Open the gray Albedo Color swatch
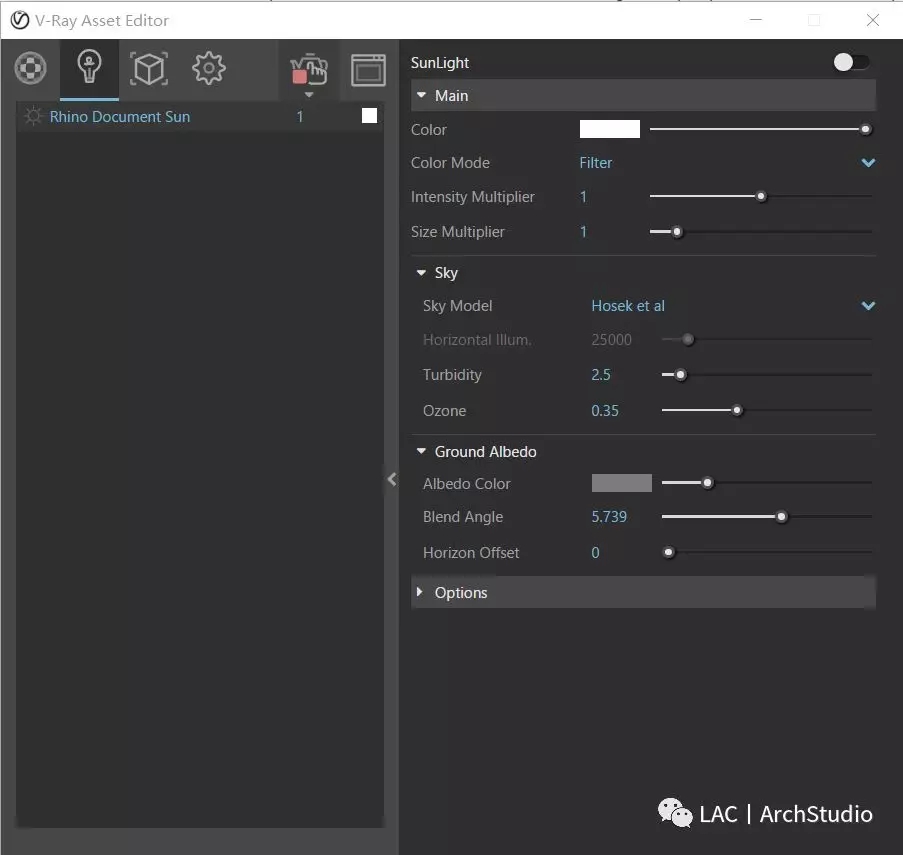Viewport: 903px width, 855px height. coord(621,483)
